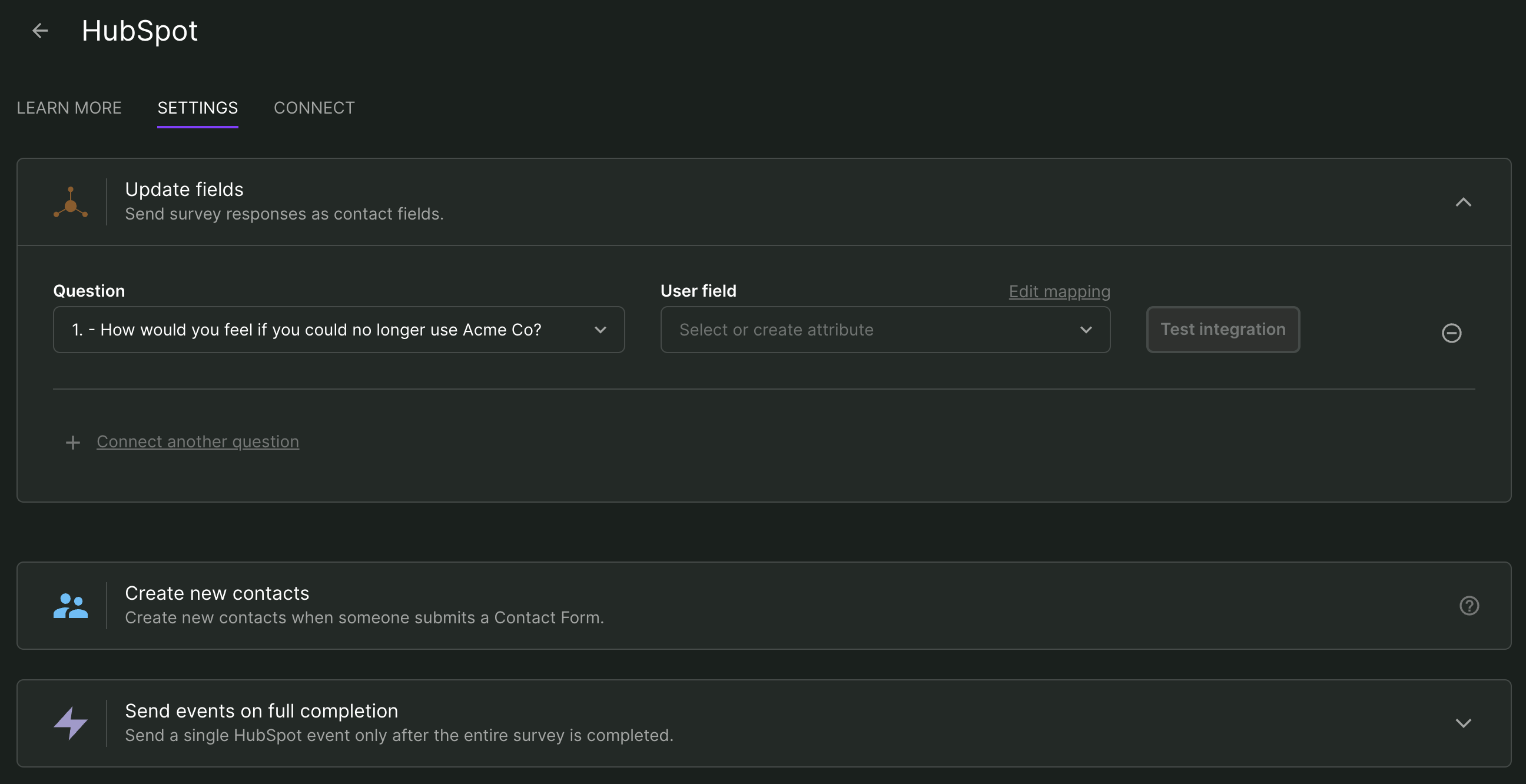Click the back arrow next to HubSpot
Image resolution: width=1526 pixels, height=784 pixels.
pos(39,31)
